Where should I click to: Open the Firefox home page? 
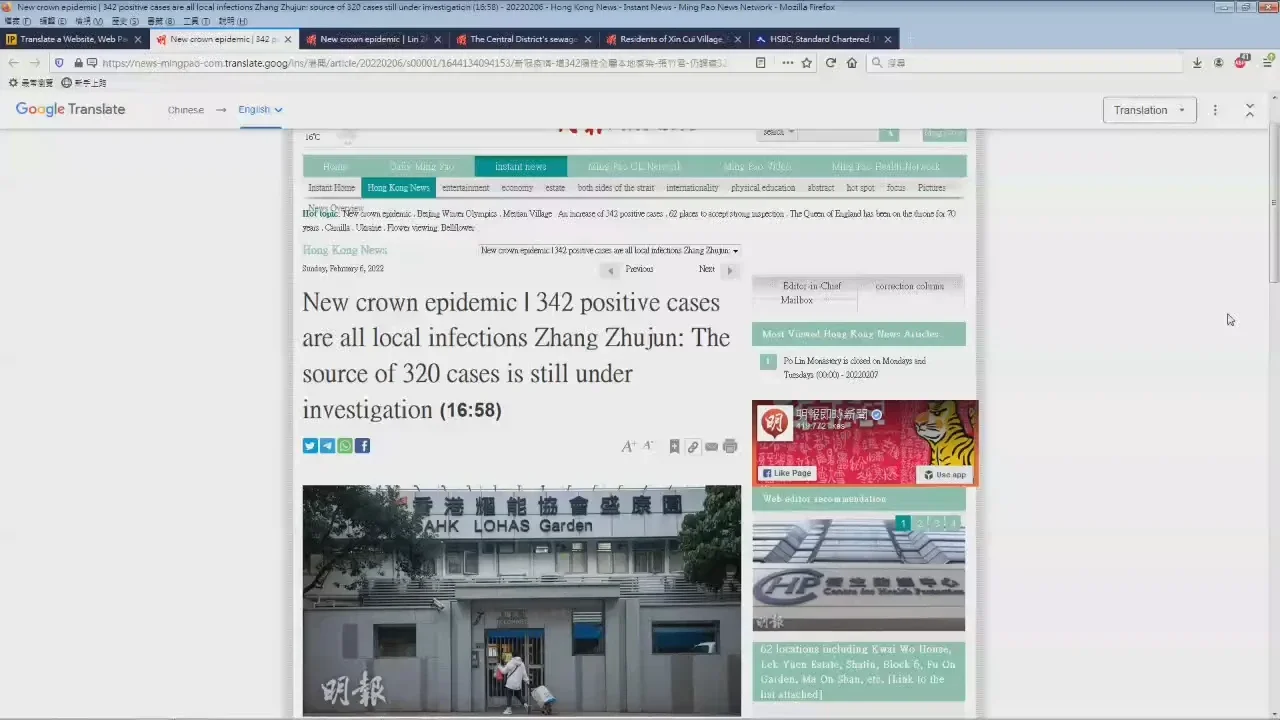(x=852, y=63)
